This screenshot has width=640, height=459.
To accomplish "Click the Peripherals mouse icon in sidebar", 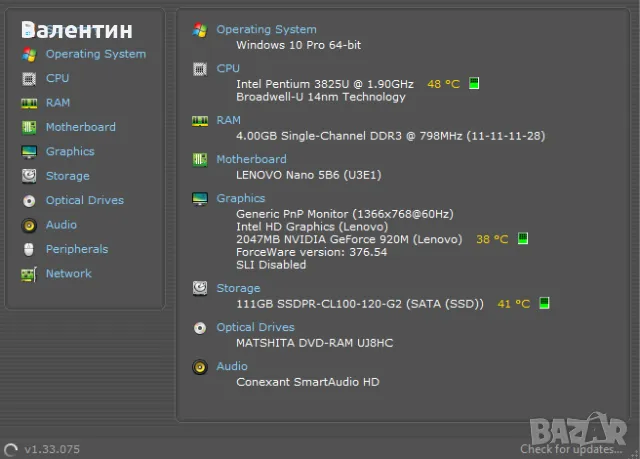I will 28,249.
